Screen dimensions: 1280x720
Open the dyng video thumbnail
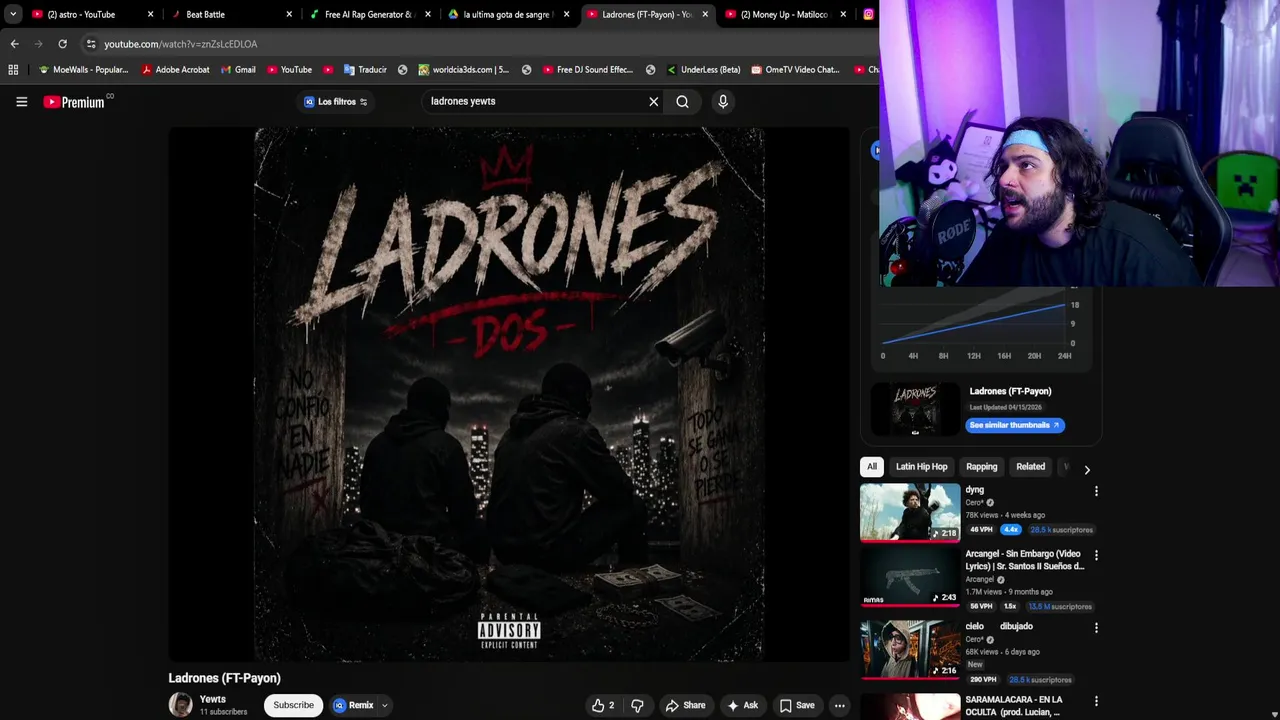(x=910, y=512)
